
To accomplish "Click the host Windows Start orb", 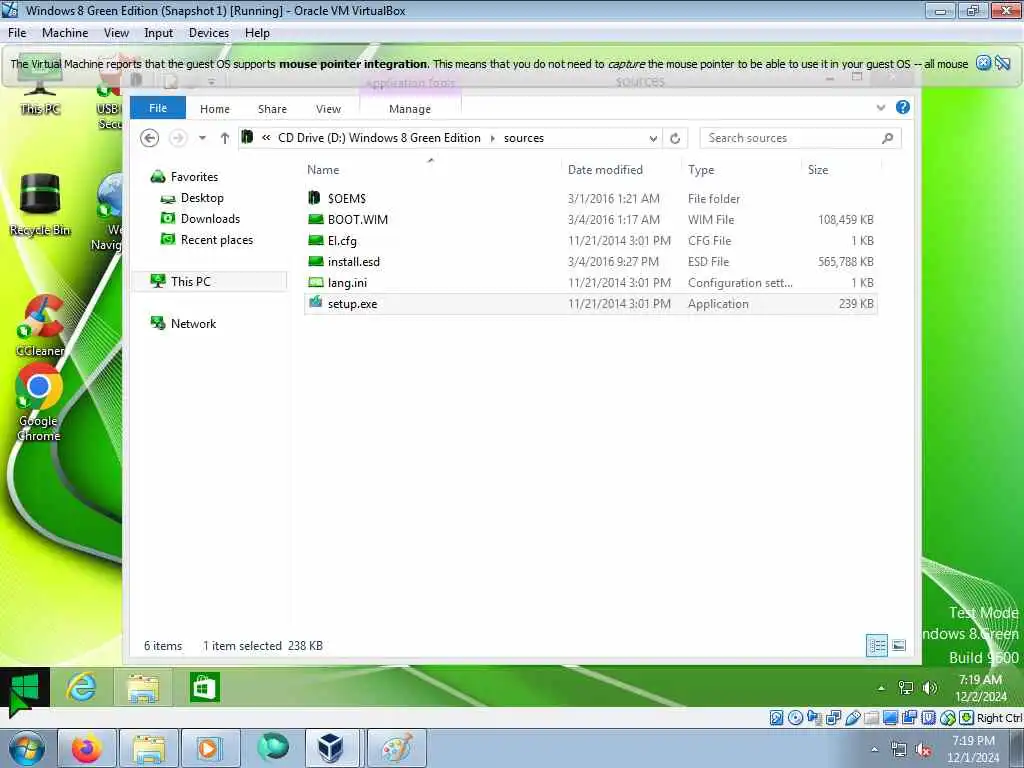I will pos(27,748).
